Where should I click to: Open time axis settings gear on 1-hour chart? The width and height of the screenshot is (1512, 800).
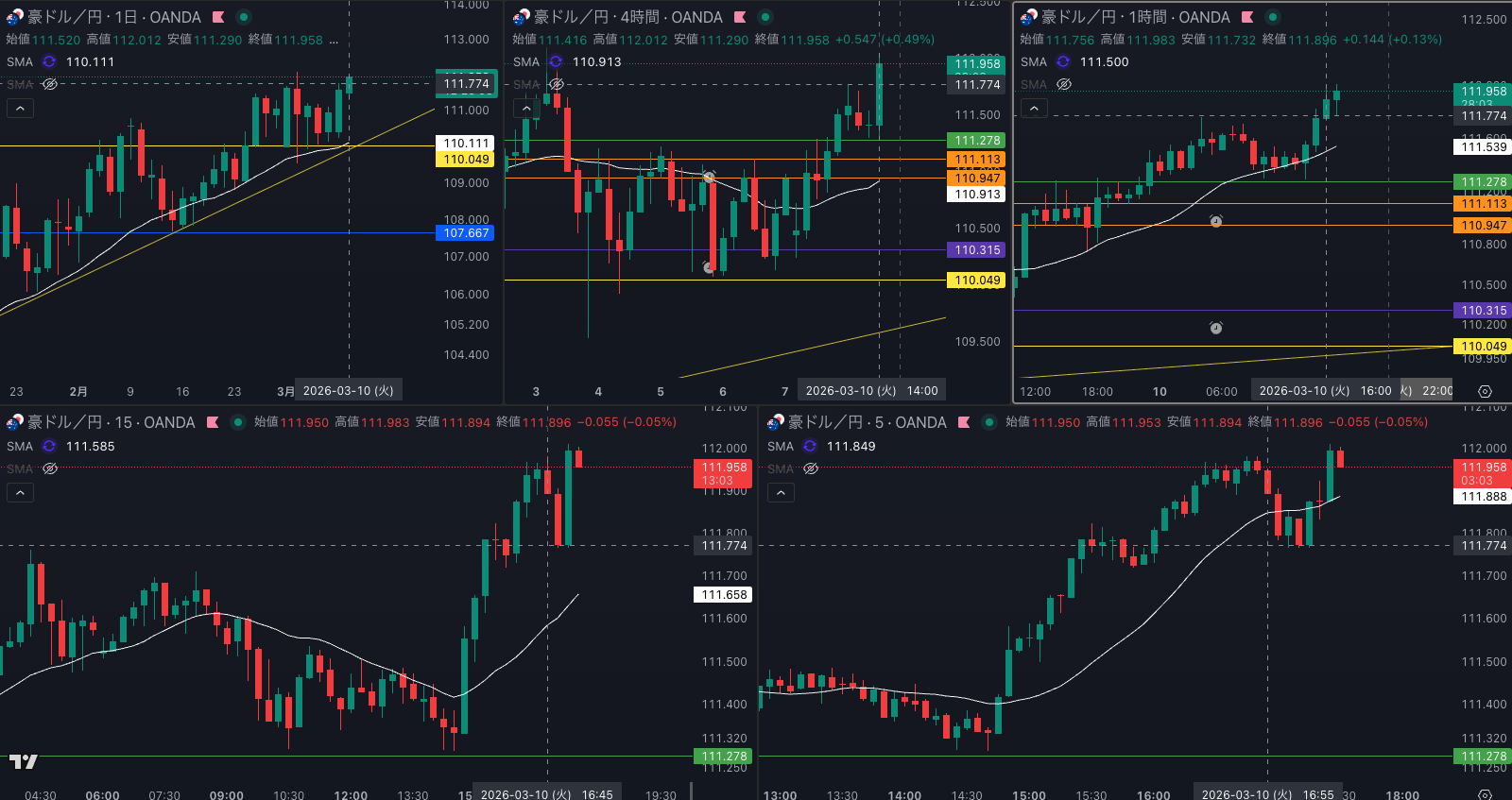(1485, 391)
